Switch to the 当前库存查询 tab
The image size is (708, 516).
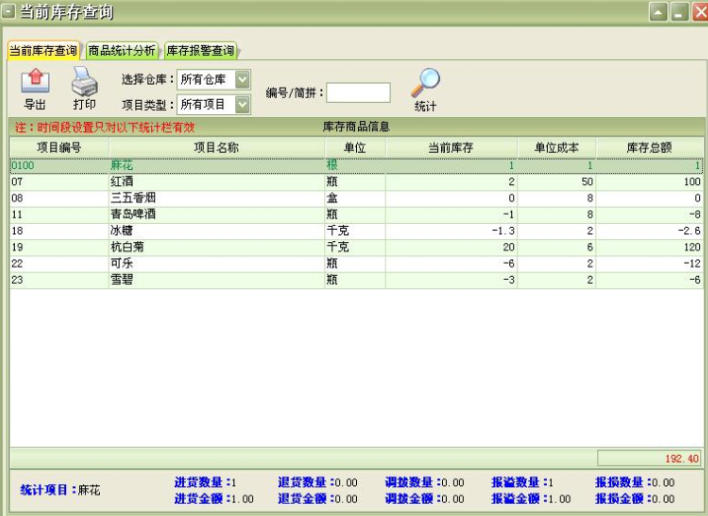(x=43, y=51)
